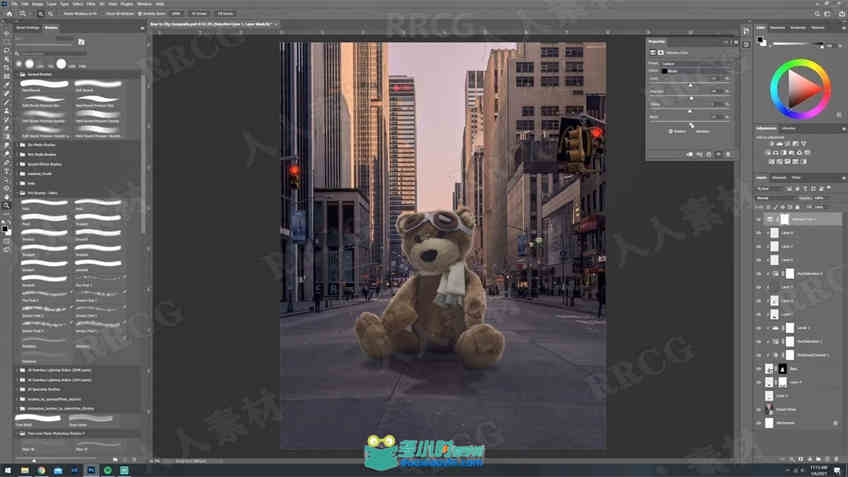848x477 pixels.
Task: Delete adjustment layer from Properties panel
Action: click(x=728, y=155)
